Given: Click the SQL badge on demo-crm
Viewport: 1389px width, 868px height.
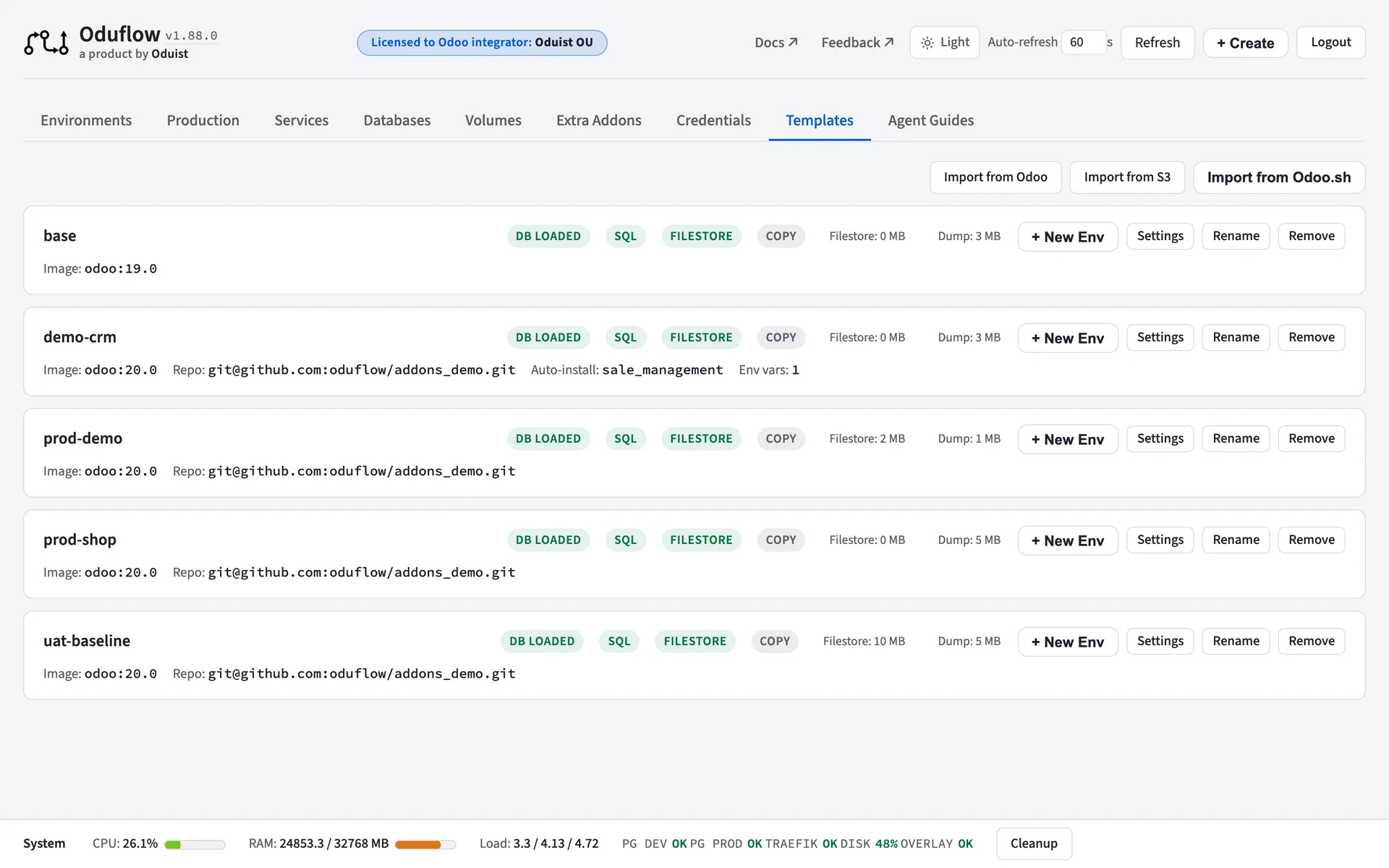Looking at the screenshot, I should pos(625,337).
